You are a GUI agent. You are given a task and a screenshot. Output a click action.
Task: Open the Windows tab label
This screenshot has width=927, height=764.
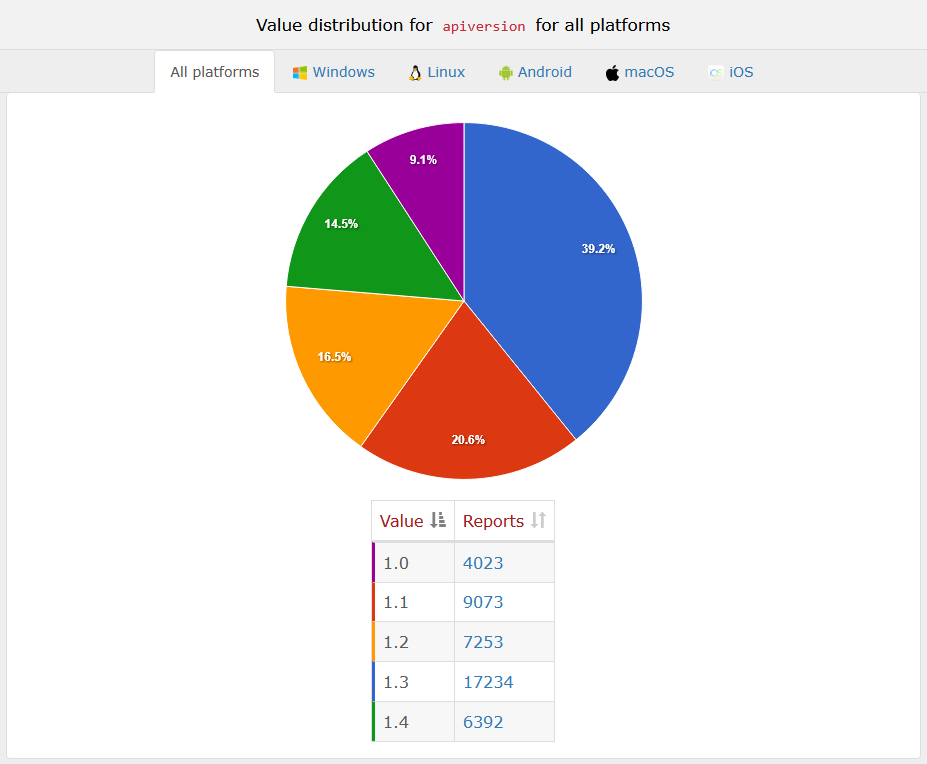[x=343, y=72]
